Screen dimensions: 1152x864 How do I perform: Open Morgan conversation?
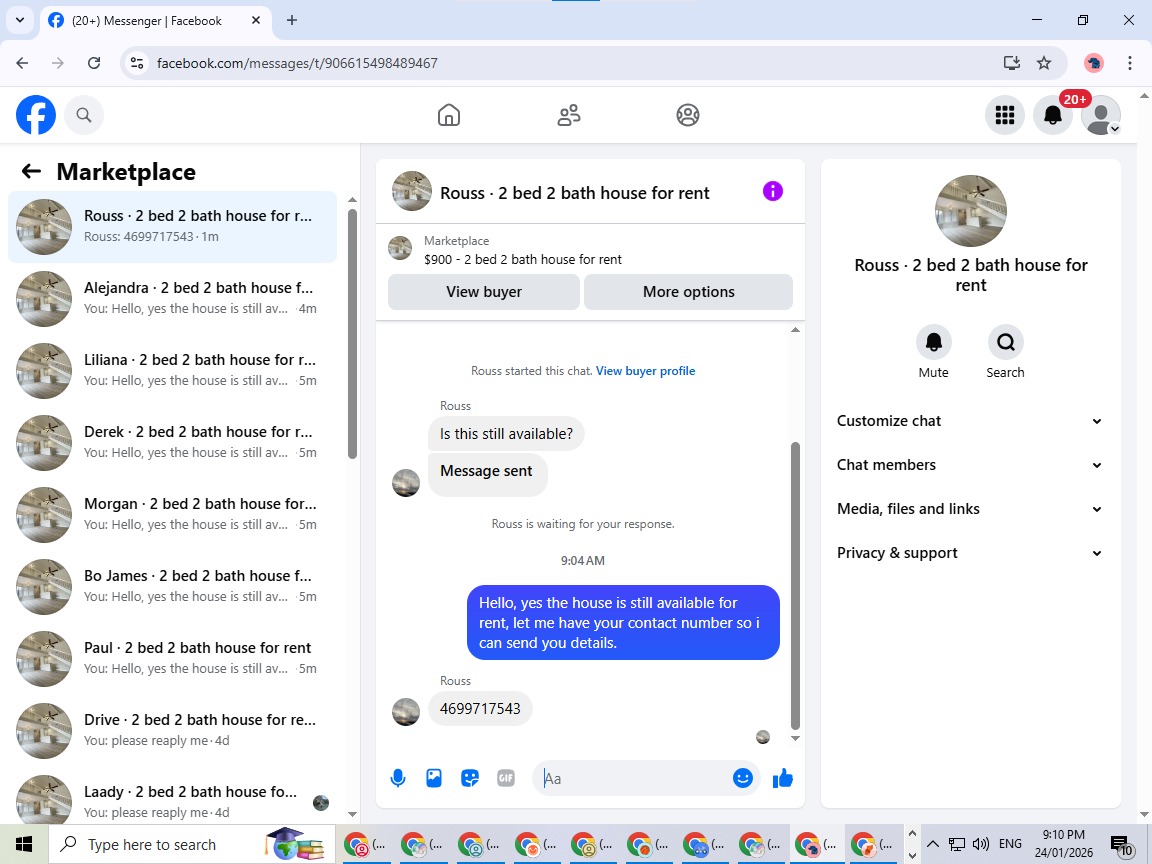coord(173,514)
